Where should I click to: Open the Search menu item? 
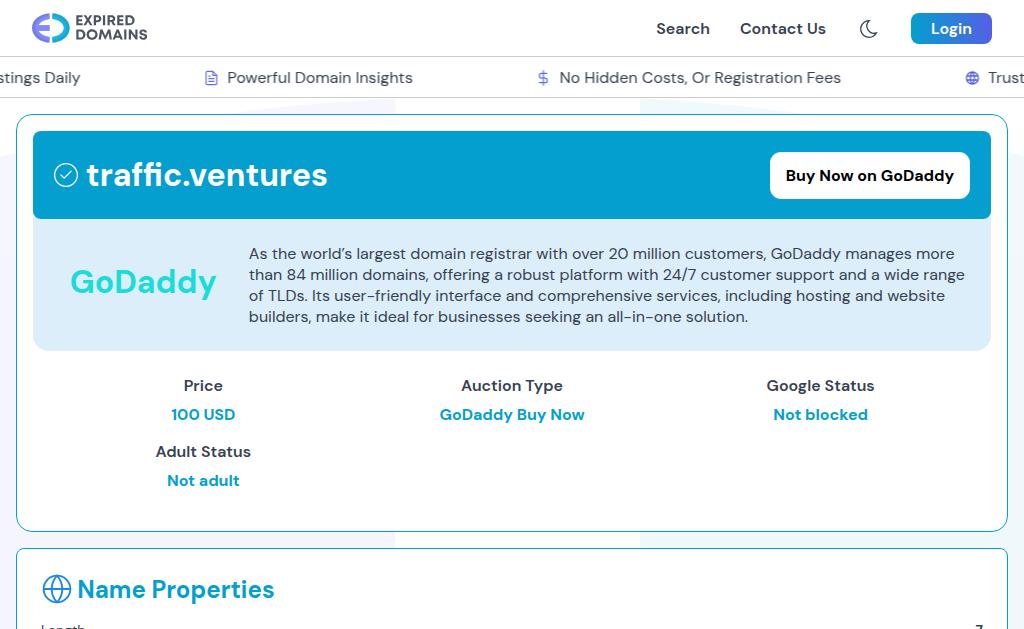click(x=682, y=29)
